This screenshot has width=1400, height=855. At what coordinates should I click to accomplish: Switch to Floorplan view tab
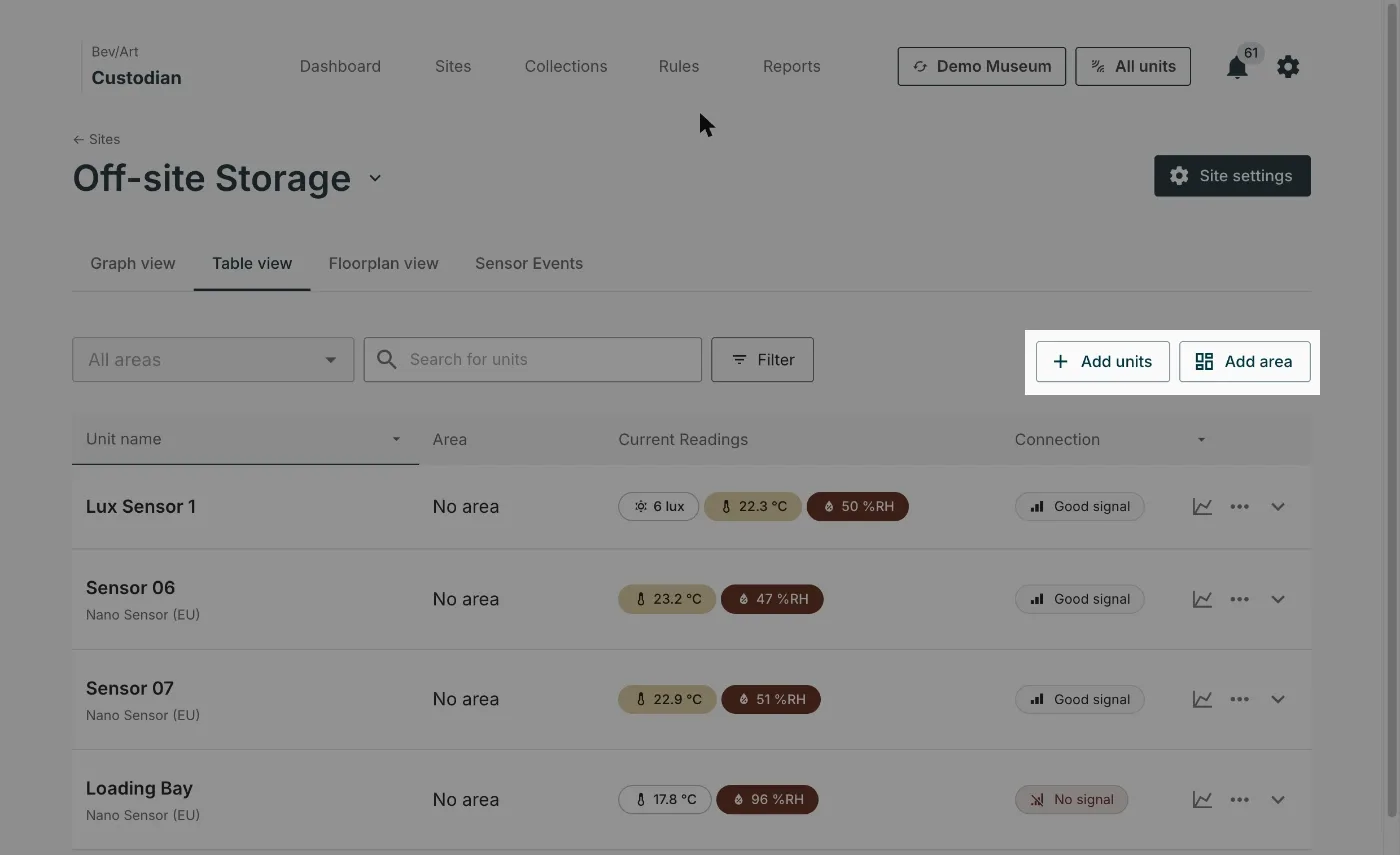tap(384, 264)
